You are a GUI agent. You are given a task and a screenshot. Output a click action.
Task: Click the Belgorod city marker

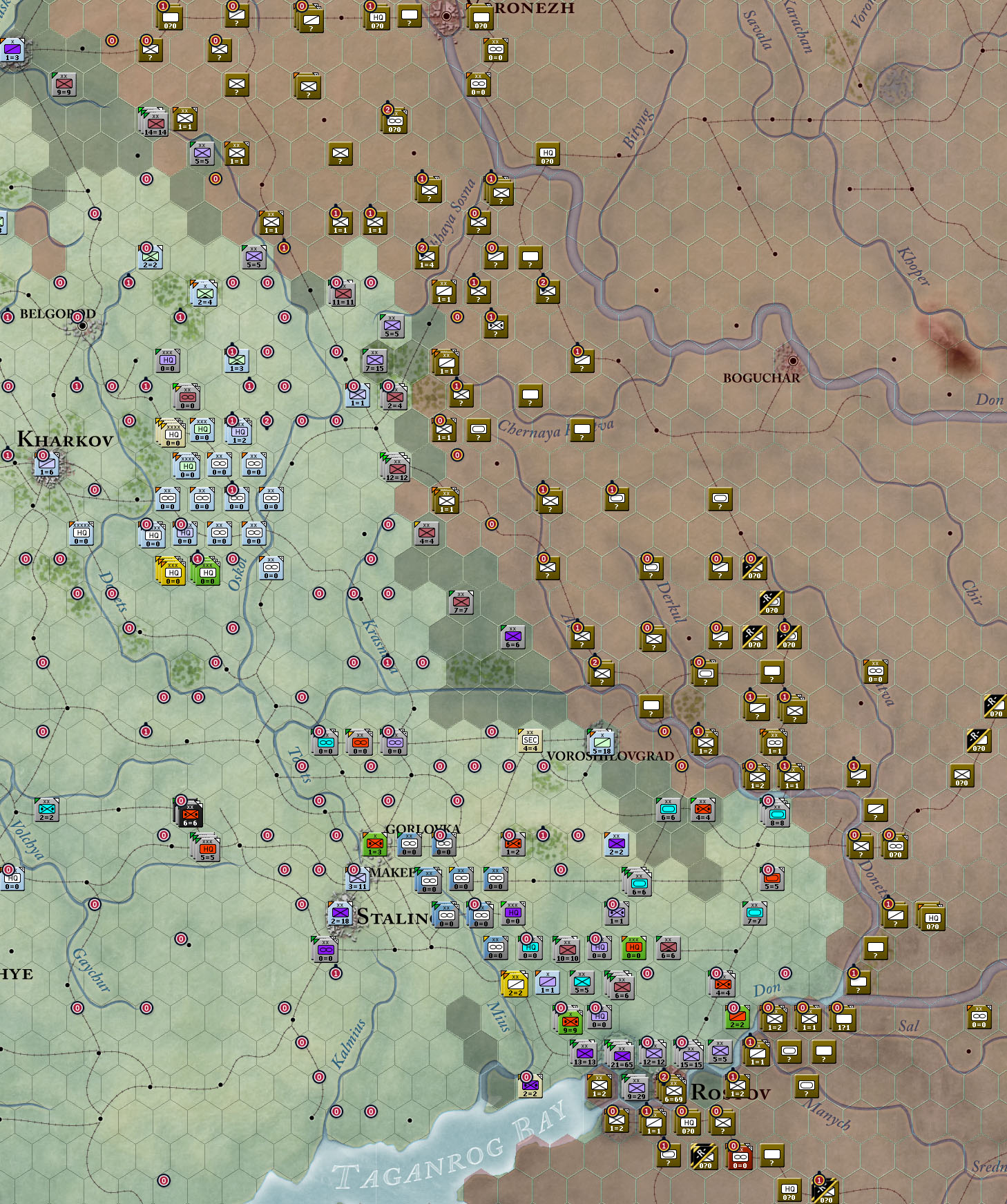click(x=83, y=325)
